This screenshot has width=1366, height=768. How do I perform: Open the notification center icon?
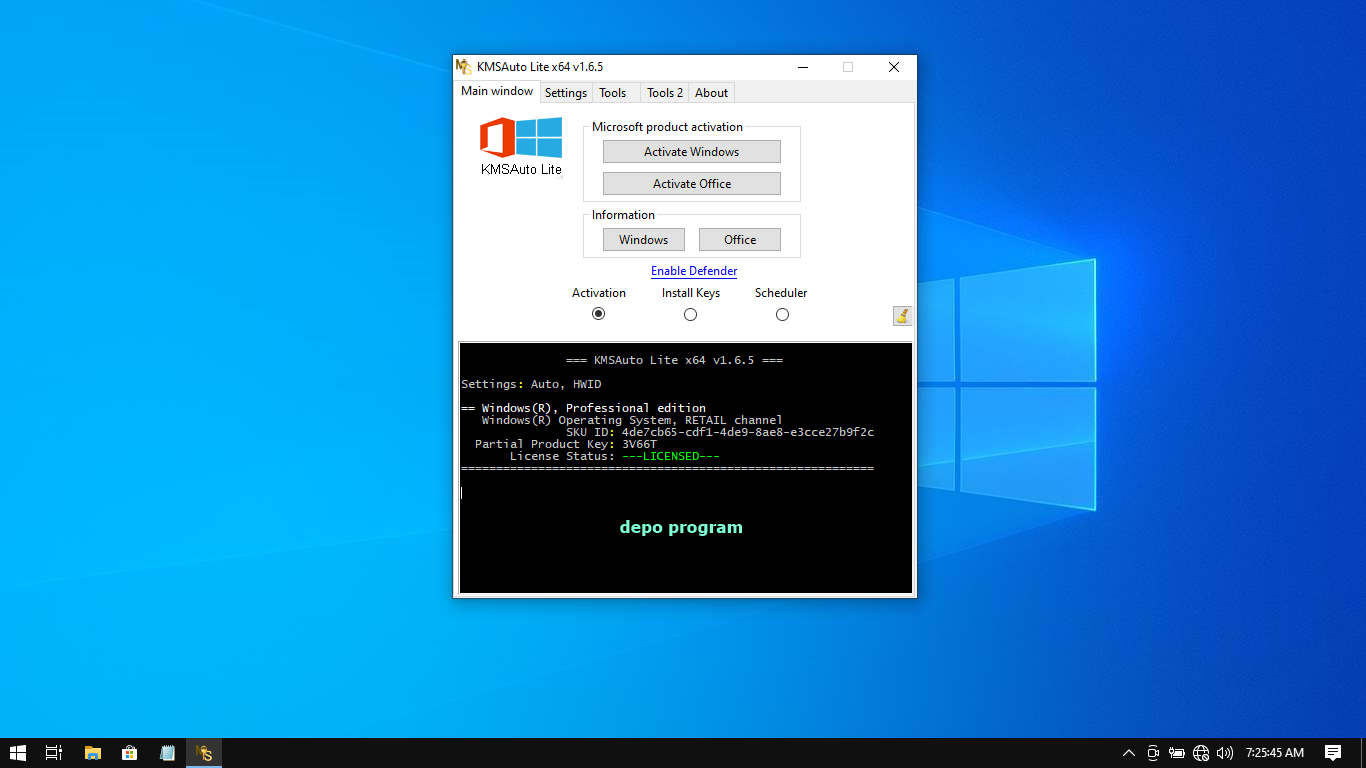1333,753
